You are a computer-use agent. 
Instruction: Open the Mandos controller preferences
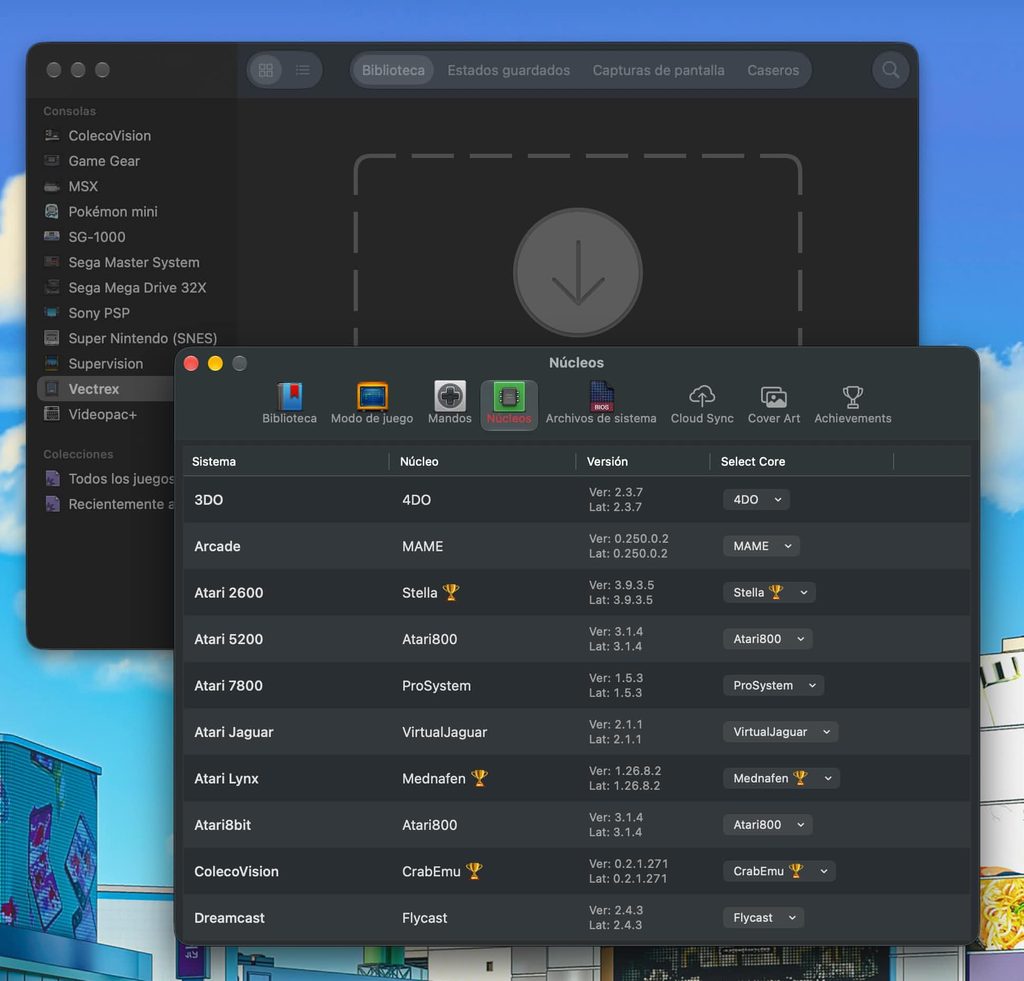coord(449,404)
